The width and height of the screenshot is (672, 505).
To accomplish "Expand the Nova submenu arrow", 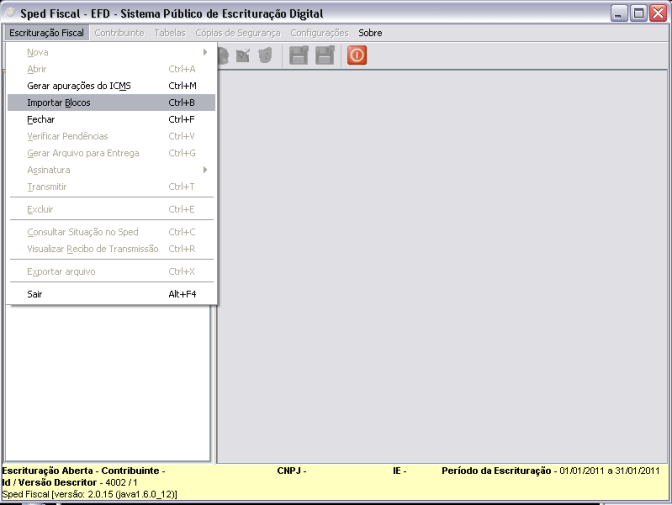I will click(205, 52).
